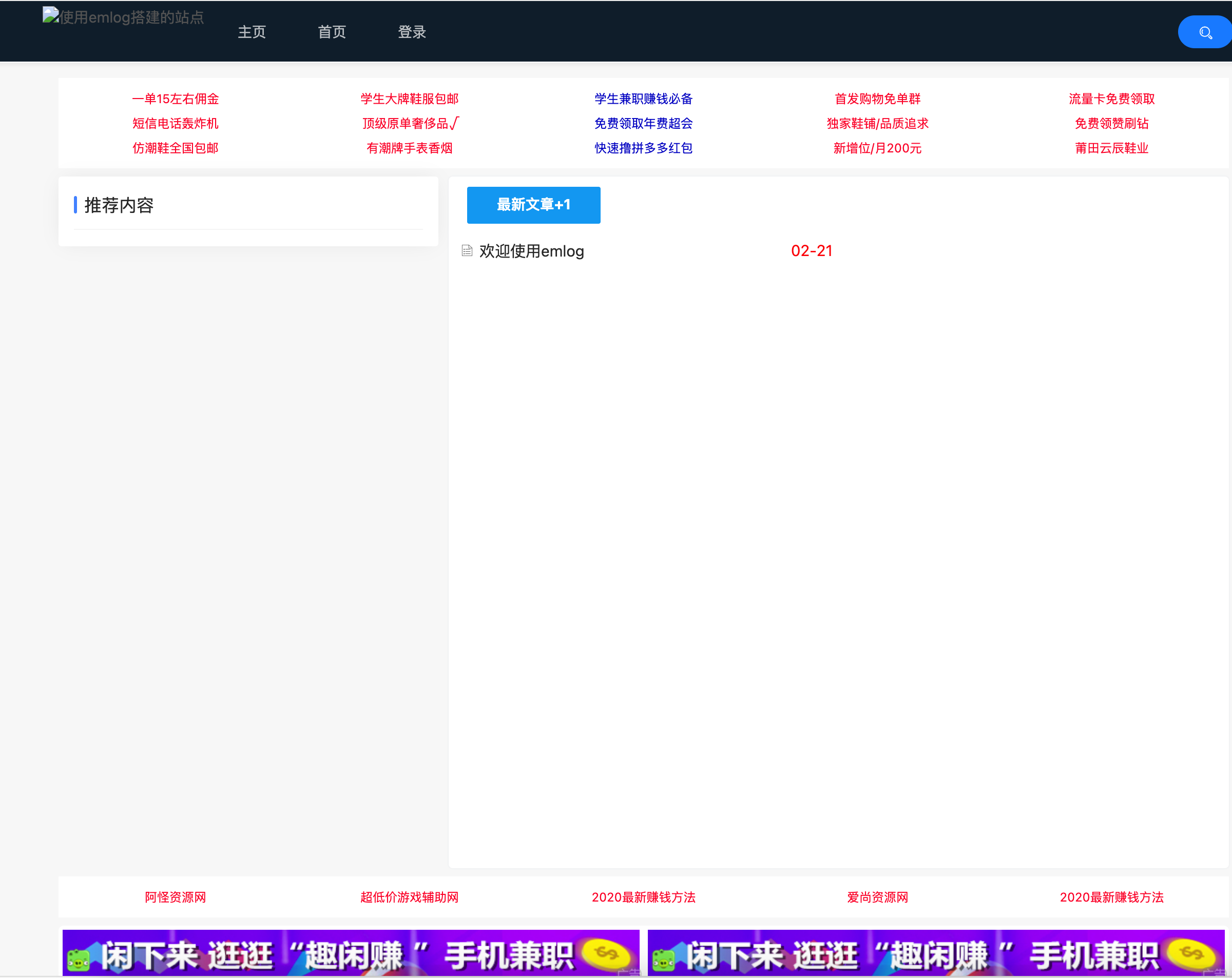Open the 新增位/月200元 link

click(878, 148)
